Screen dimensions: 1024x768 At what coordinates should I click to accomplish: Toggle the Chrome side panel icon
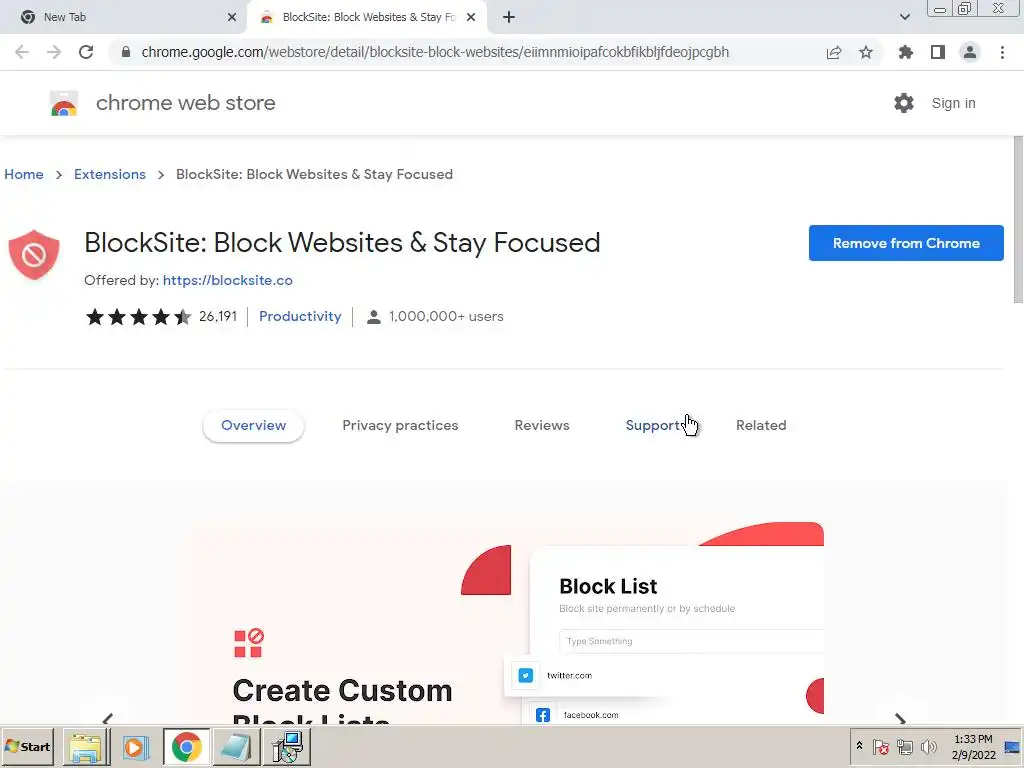pos(938,52)
